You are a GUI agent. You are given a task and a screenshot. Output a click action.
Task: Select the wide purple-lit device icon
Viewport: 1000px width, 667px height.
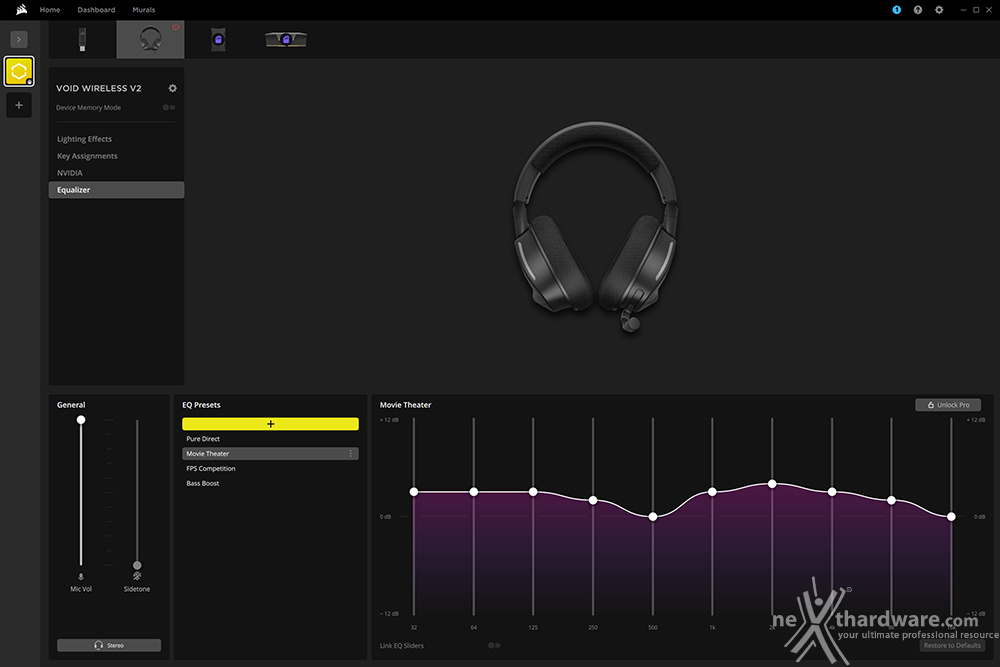click(286, 40)
